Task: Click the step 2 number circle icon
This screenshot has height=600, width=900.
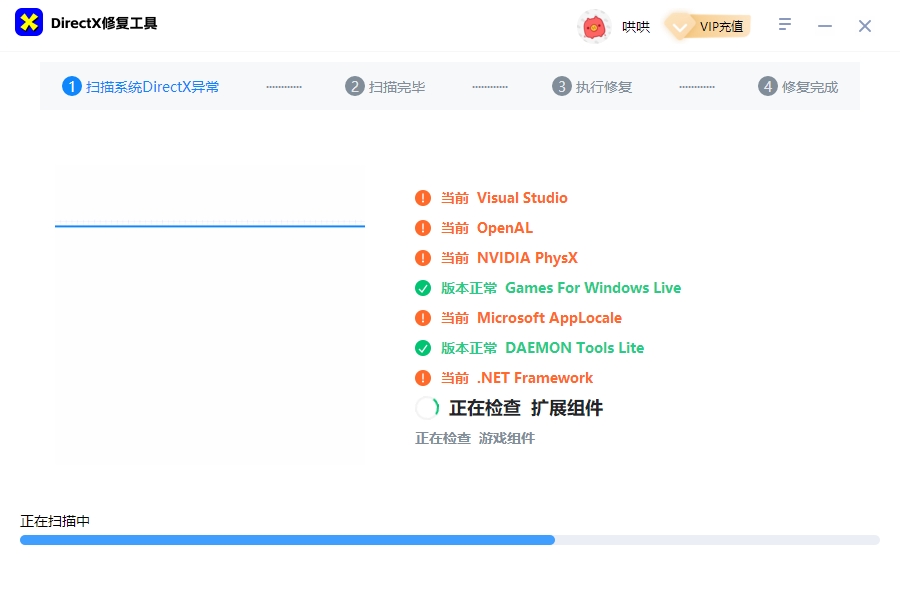Action: (355, 87)
